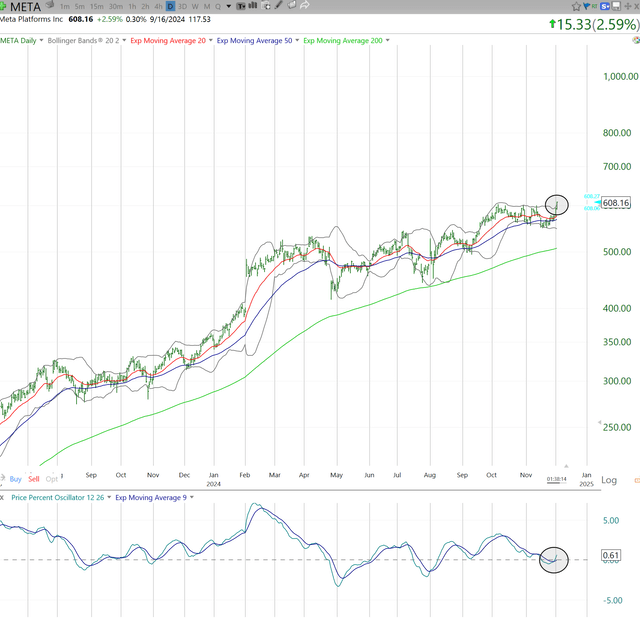Select the 4h timeframe
The image size is (640, 618).
(x=158, y=6)
